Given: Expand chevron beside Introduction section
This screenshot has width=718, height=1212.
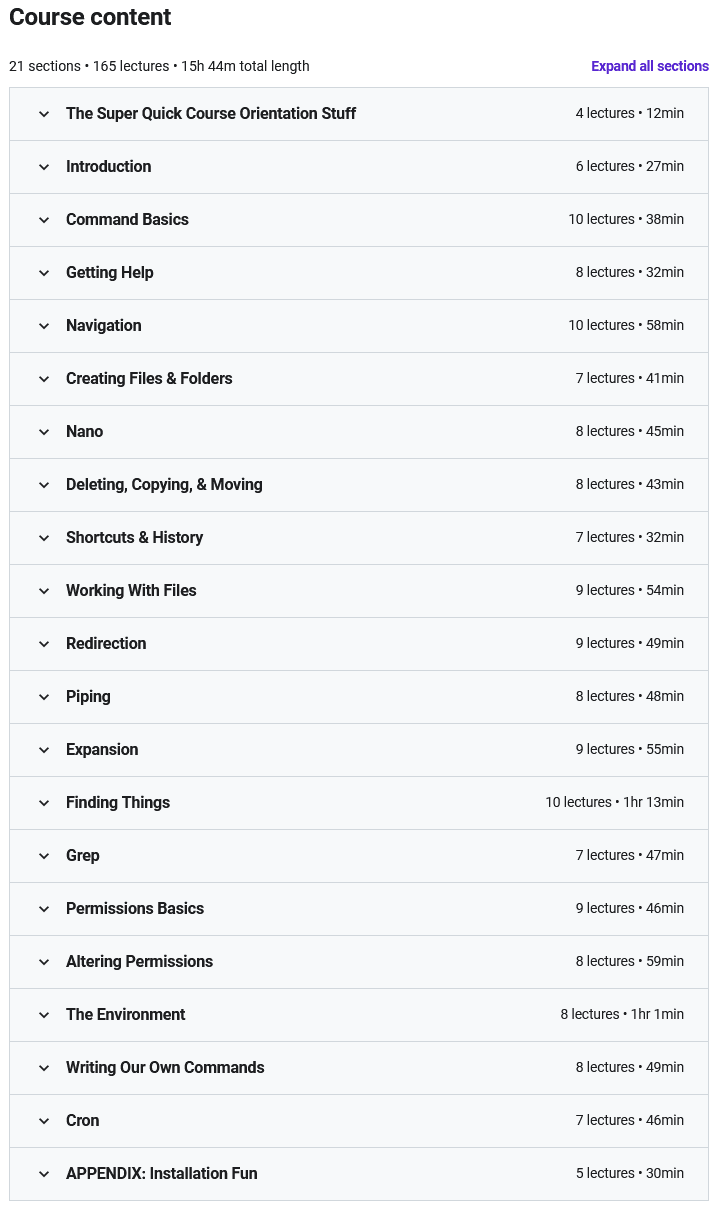Looking at the screenshot, I should [x=44, y=167].
